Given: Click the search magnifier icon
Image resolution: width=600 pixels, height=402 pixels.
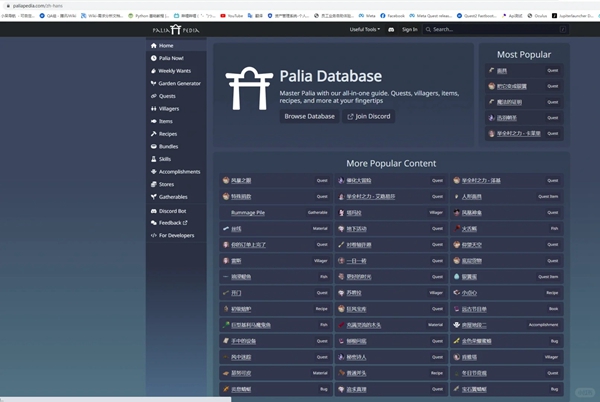Looking at the screenshot, I should 428,29.
